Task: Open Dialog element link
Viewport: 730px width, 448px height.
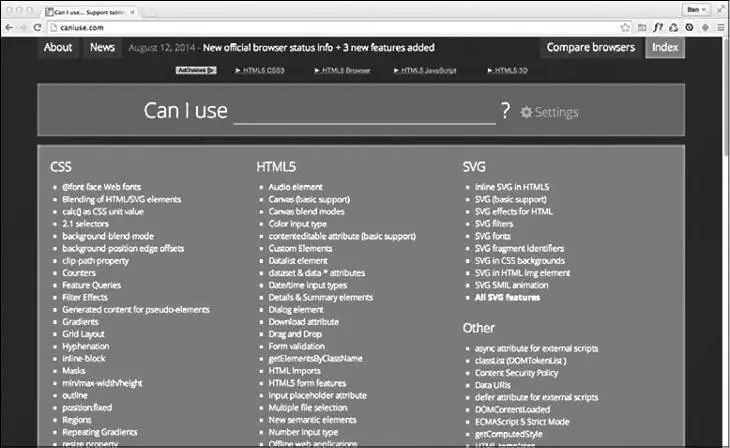Action: pos(296,310)
